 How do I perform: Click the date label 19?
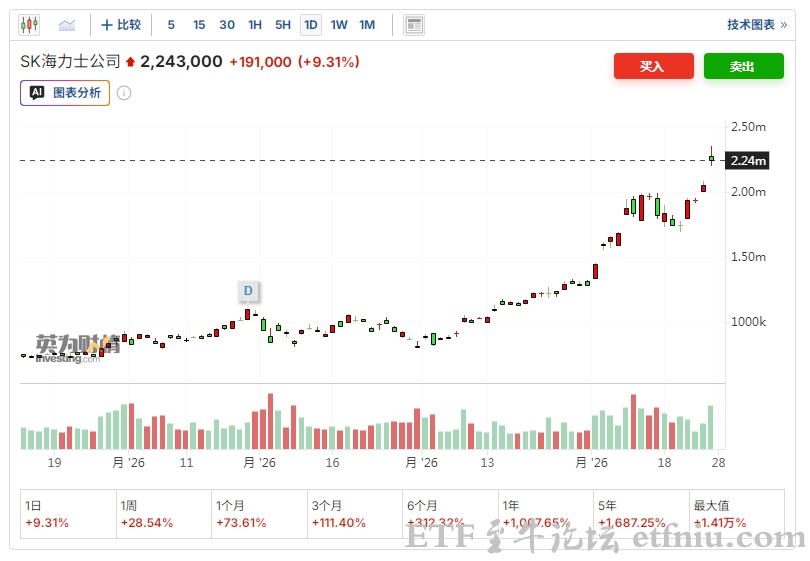[x=54, y=462]
